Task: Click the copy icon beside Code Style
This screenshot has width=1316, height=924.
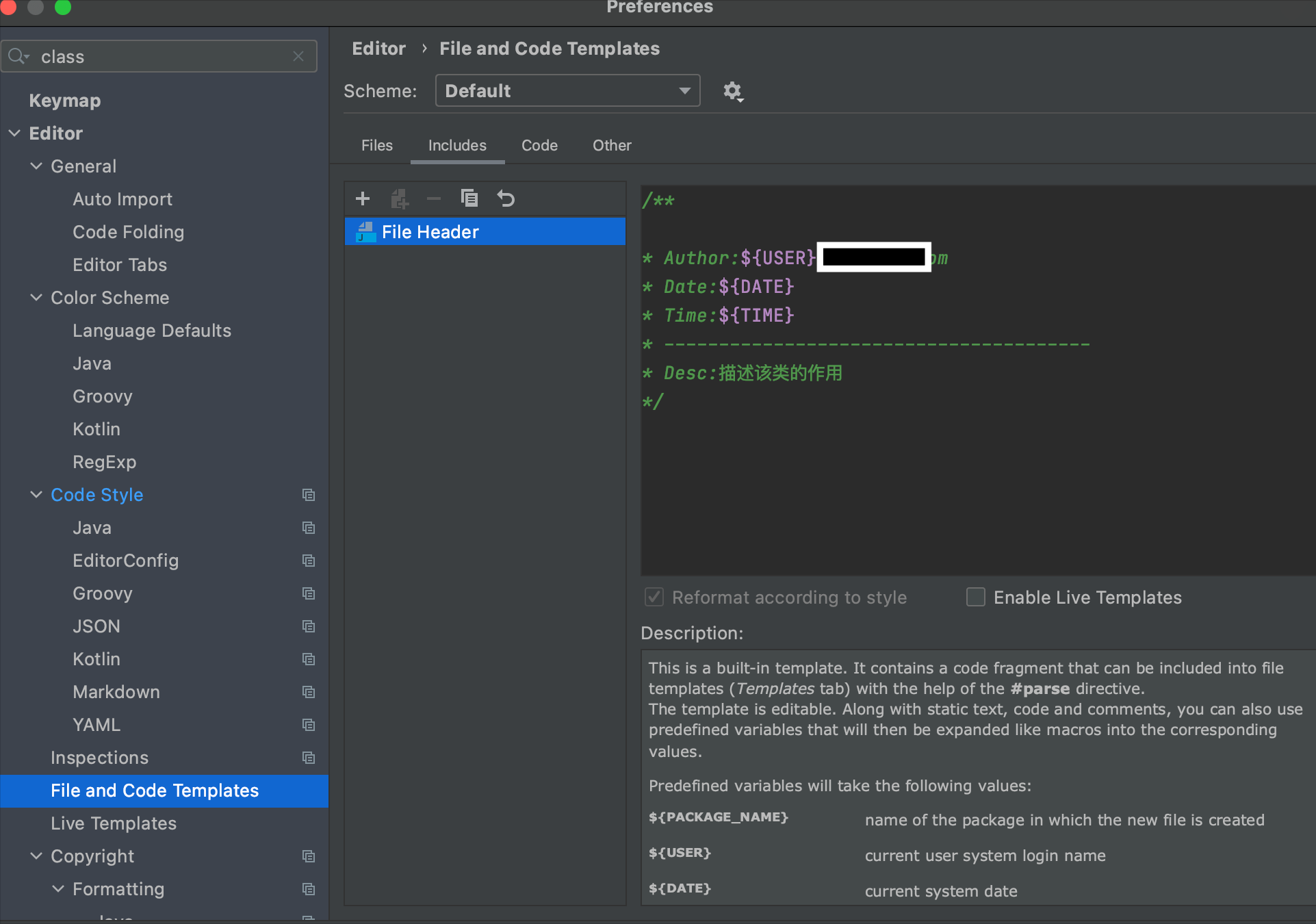Action: 309,495
